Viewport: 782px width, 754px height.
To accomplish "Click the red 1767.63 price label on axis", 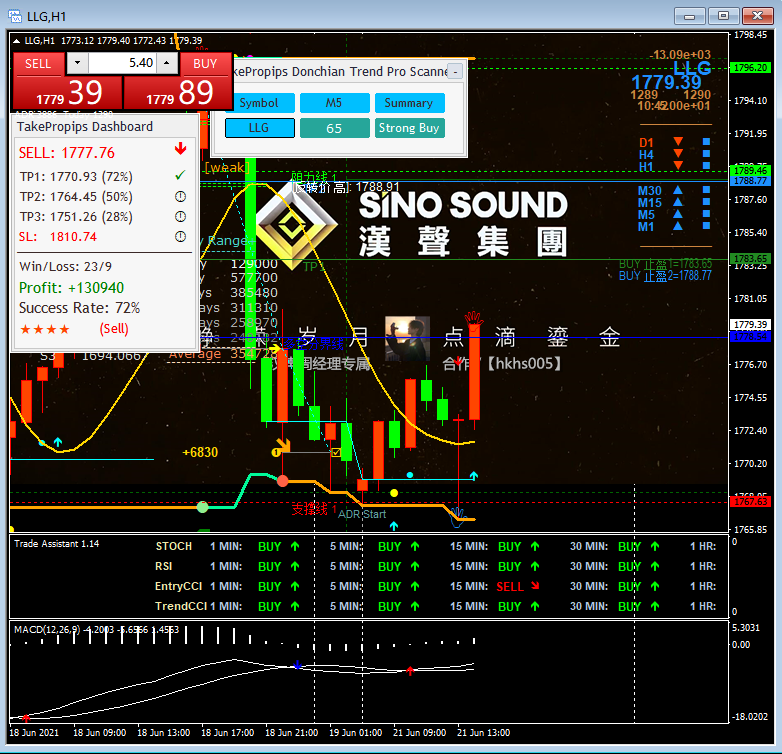I will click(x=750, y=502).
